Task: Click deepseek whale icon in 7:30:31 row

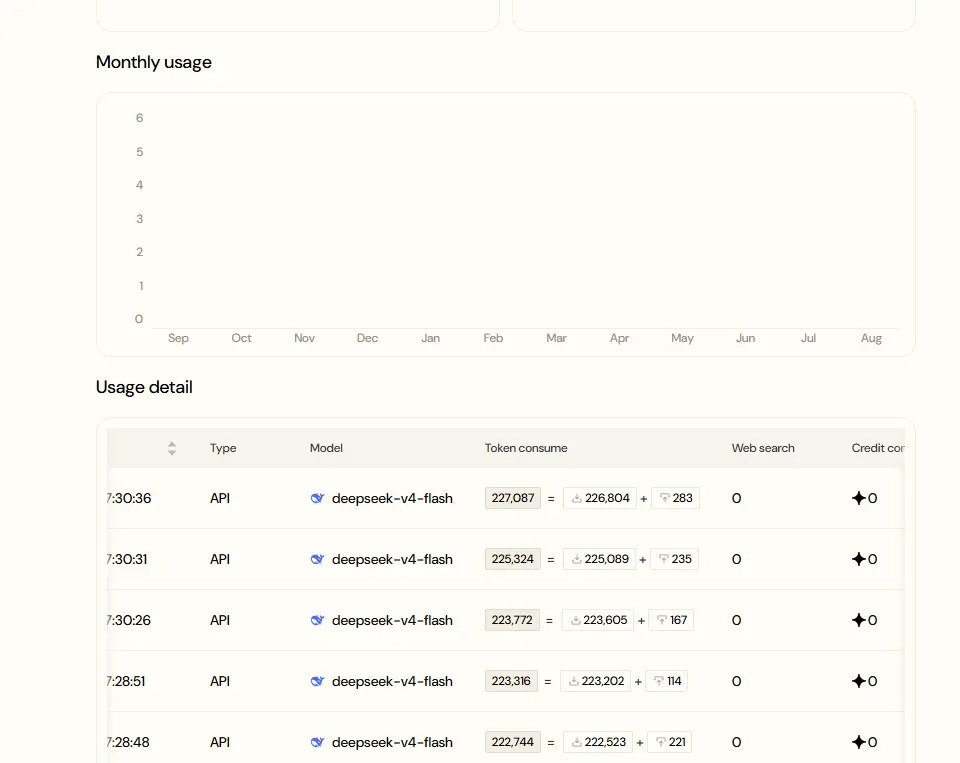Action: [x=317, y=559]
